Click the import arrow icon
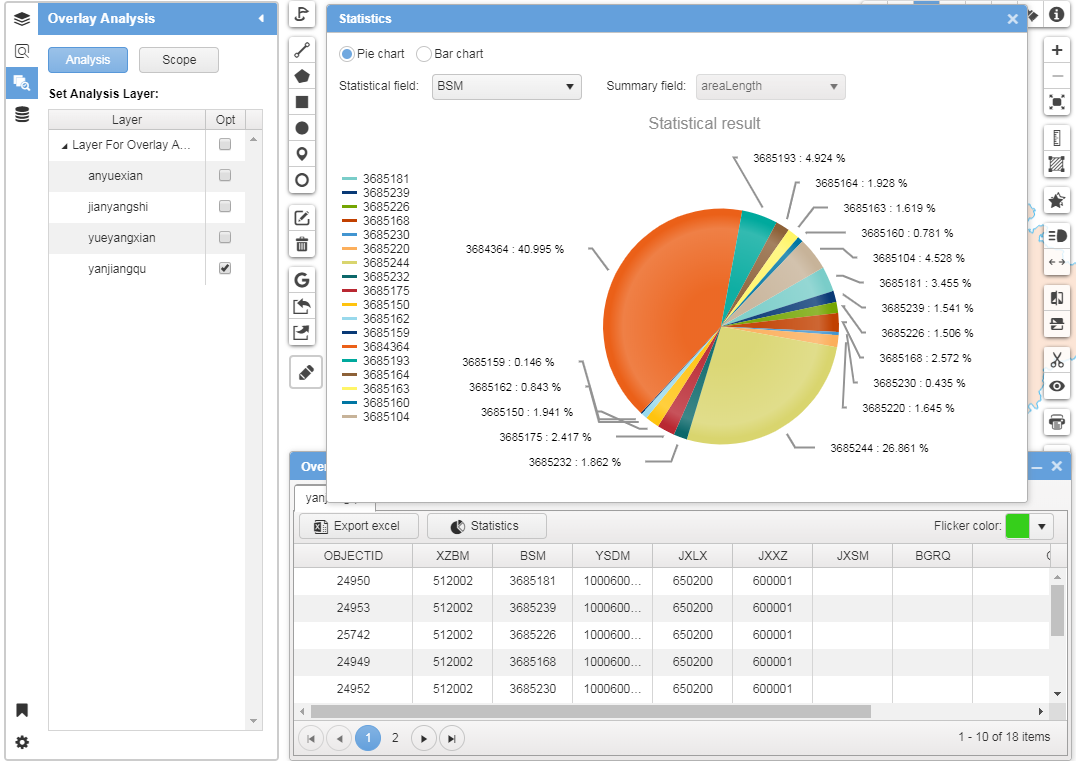Screen dimensions: 1076x761 (302, 306)
